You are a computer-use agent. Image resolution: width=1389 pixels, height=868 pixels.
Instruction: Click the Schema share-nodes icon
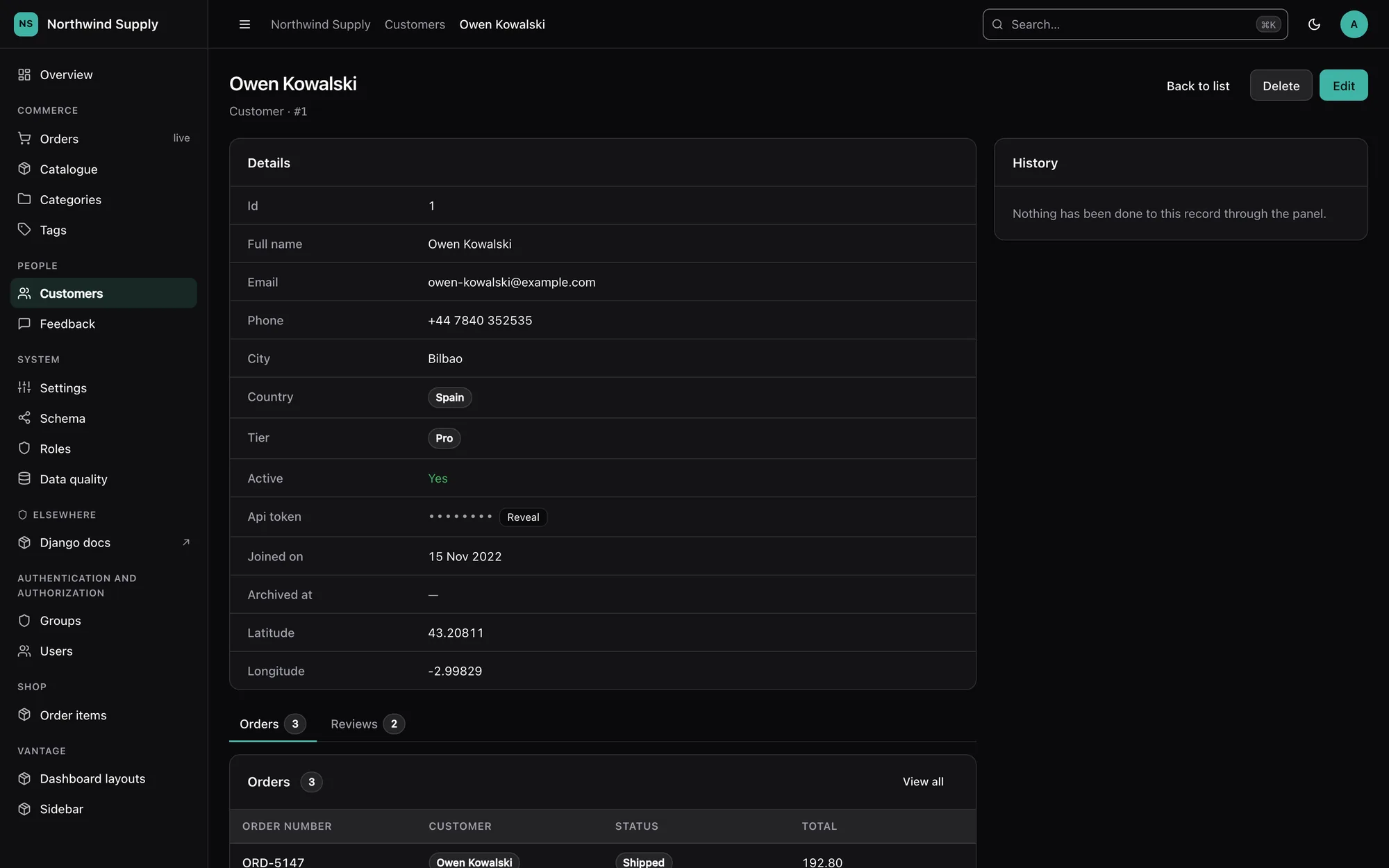click(24, 418)
